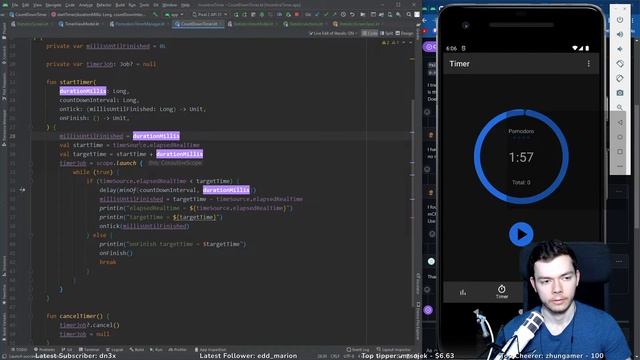Open the Refactor menu
This screenshot has width=640, height=360.
104,5
